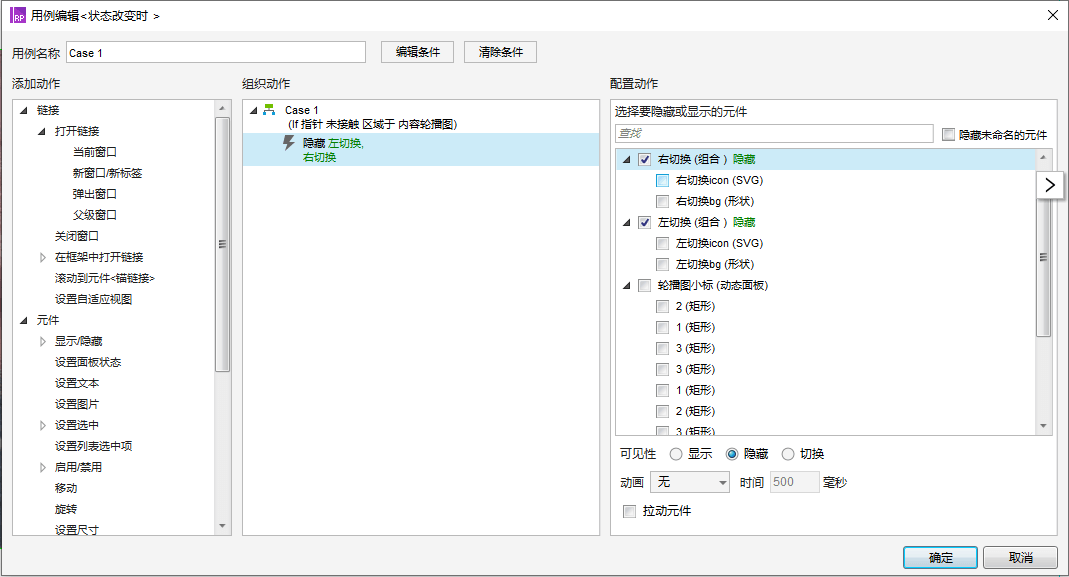1069x577 pixels.
Task: Confirm with 确定 button
Action: [x=940, y=557]
